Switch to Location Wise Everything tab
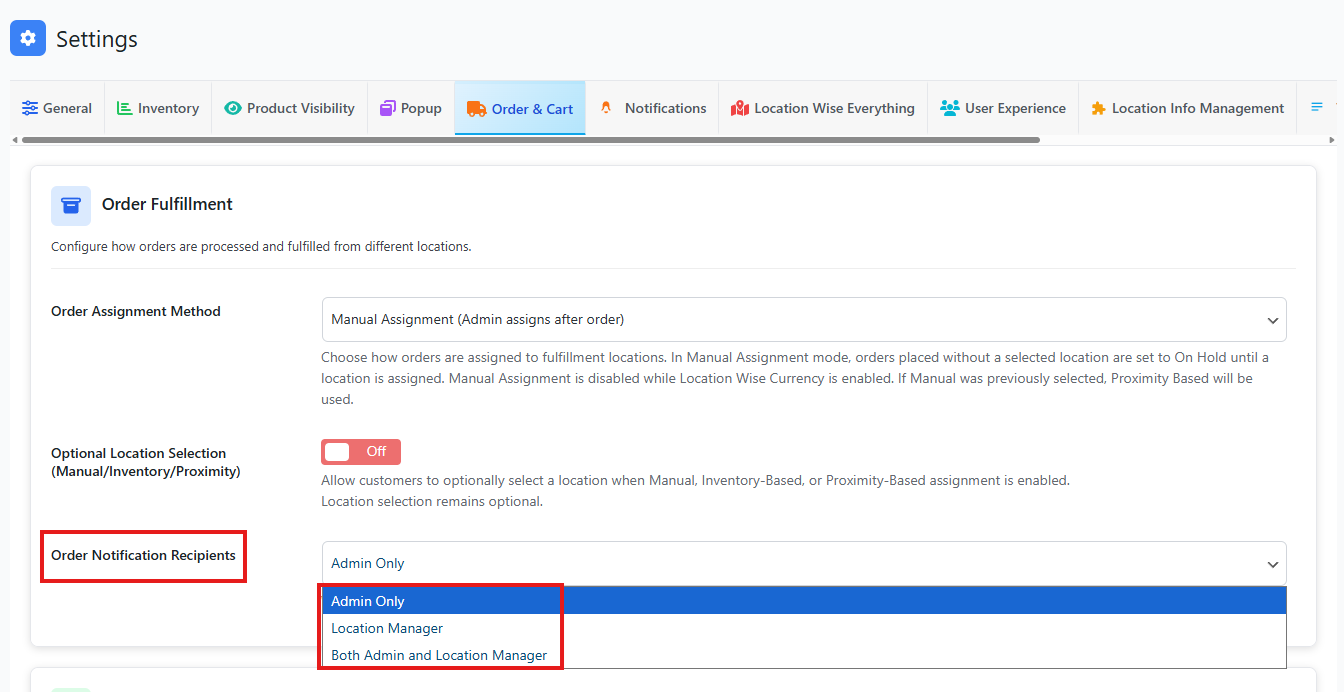Image resolution: width=1344 pixels, height=692 pixels. 823,108
